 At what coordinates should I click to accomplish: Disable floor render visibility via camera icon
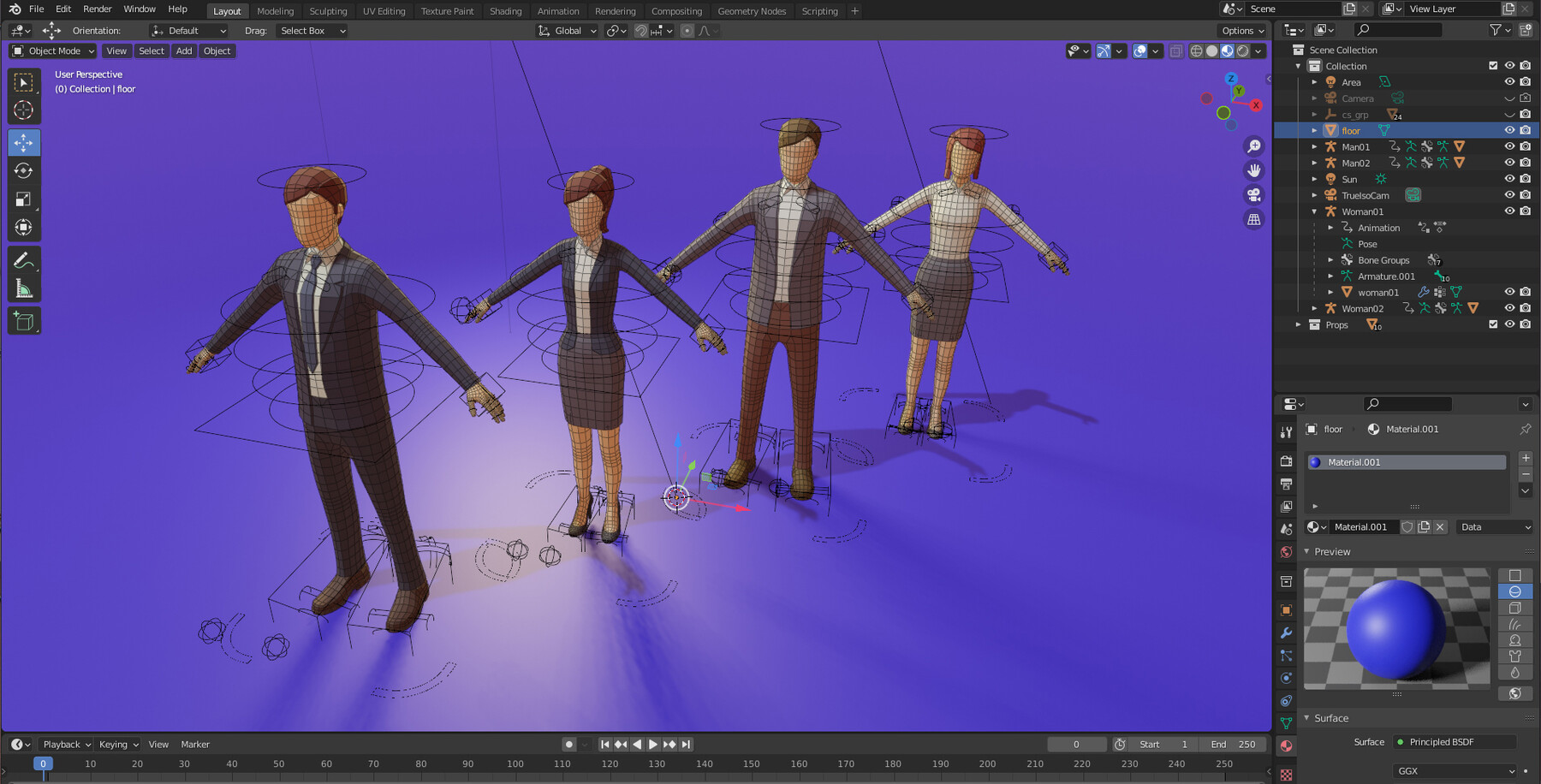[1525, 130]
